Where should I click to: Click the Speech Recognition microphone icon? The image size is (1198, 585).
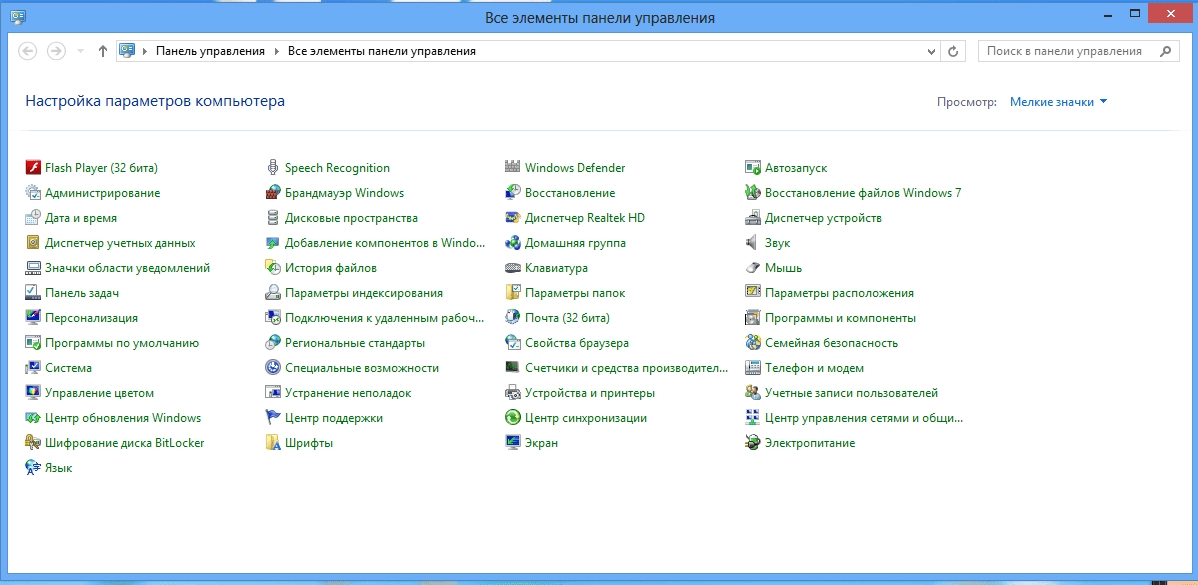(273, 168)
